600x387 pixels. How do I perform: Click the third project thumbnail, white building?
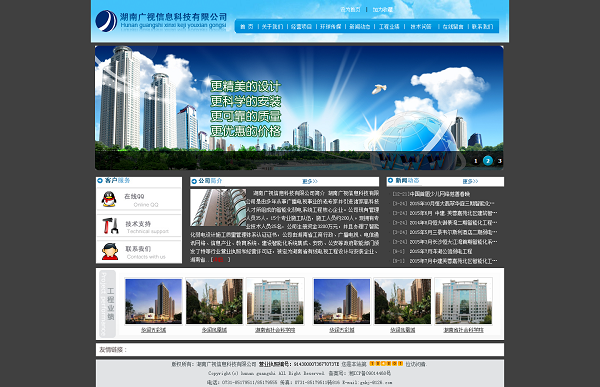(275, 301)
